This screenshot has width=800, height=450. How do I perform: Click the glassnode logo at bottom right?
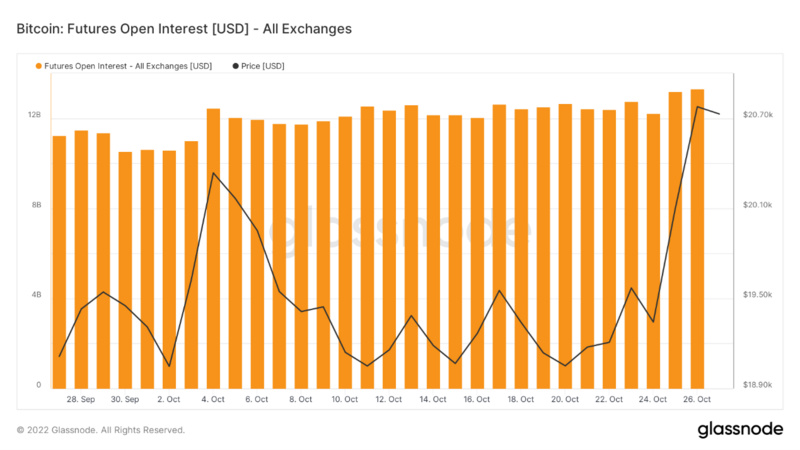[x=740, y=429]
